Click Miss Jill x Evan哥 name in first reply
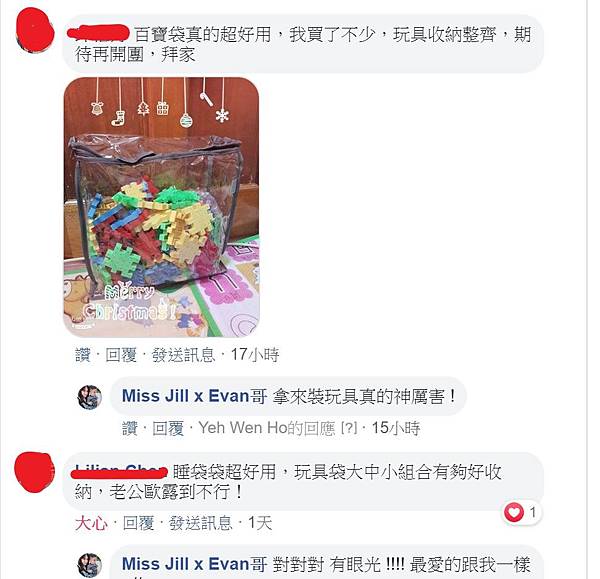This screenshot has height=579, width=600. pos(194,396)
